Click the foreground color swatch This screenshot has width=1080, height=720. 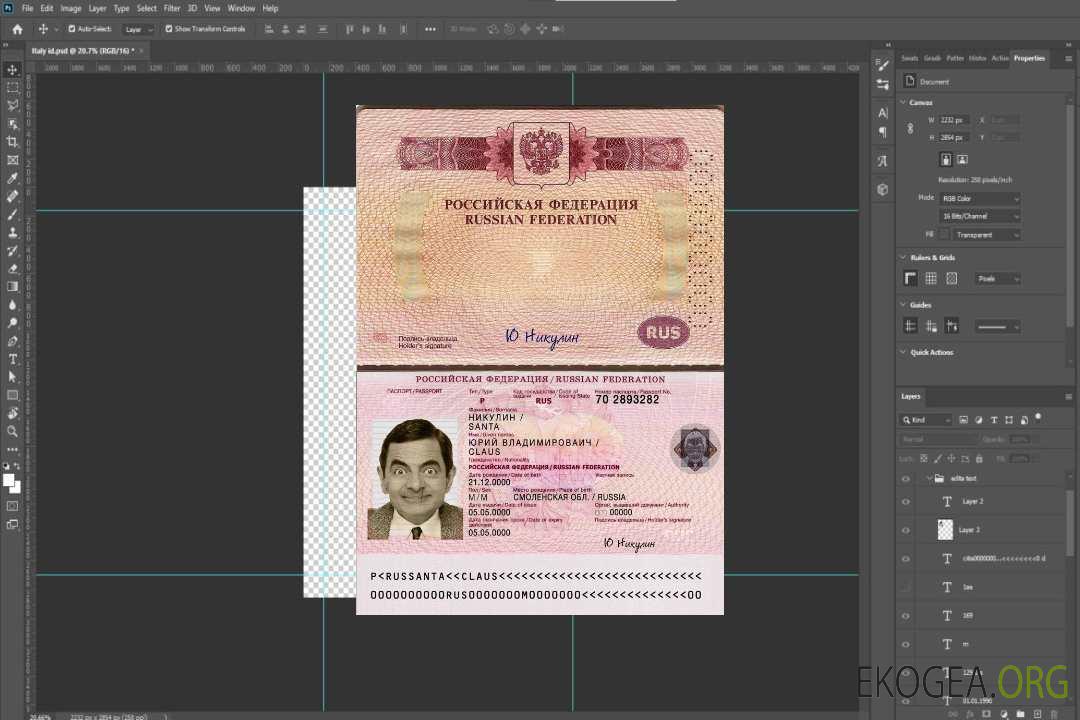pyautogui.click(x=10, y=481)
